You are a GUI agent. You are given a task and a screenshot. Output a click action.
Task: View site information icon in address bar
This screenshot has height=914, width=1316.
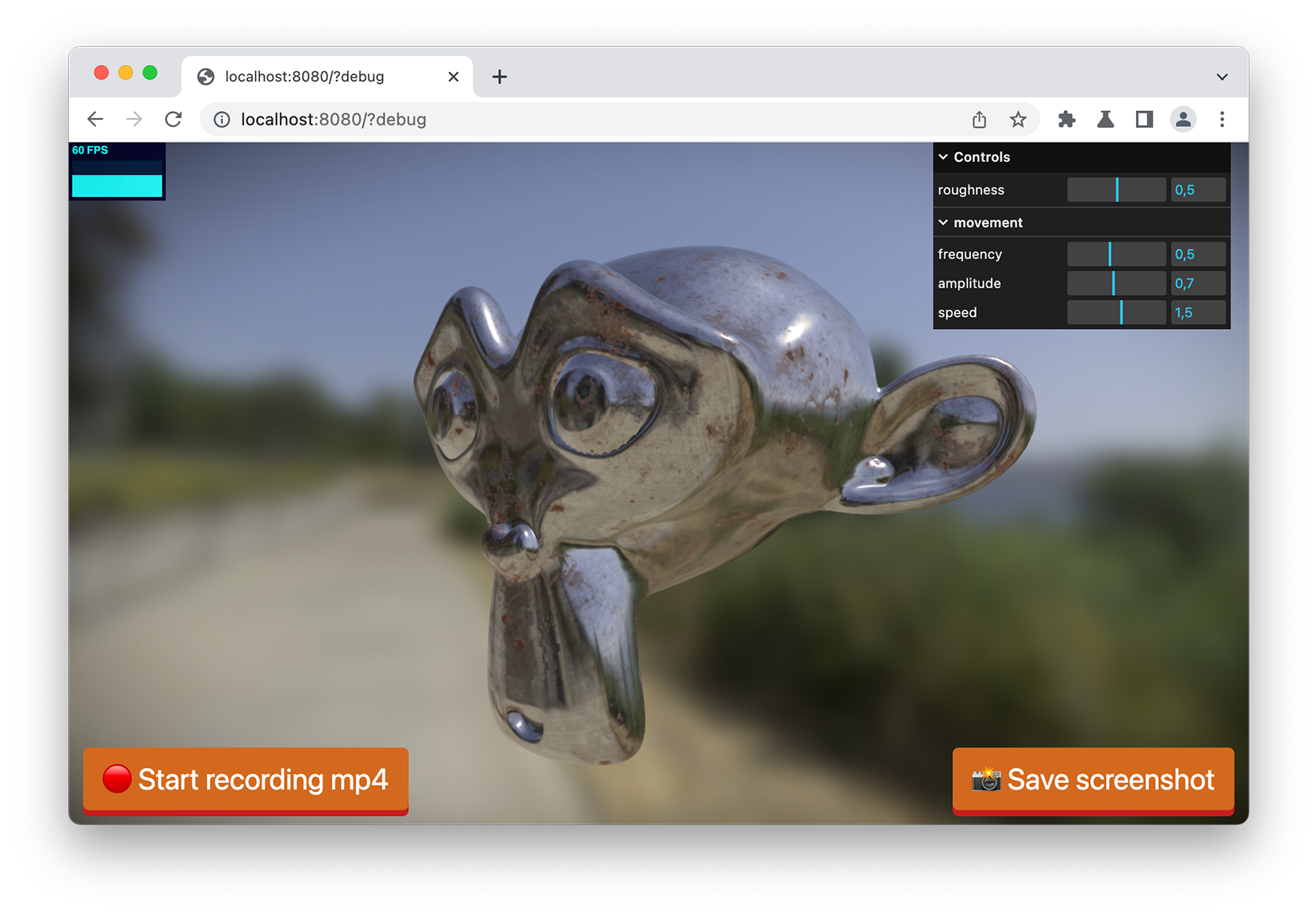[x=222, y=120]
